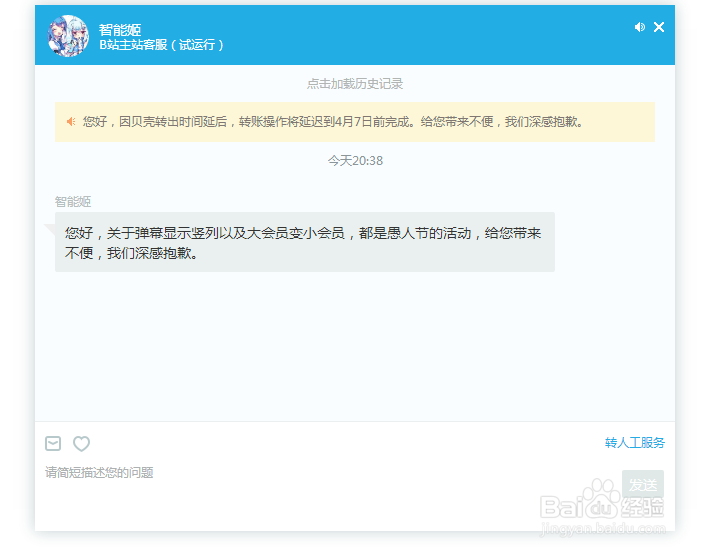The width and height of the screenshot is (704, 554).
Task: Click the 发送 send button
Action: [x=642, y=484]
